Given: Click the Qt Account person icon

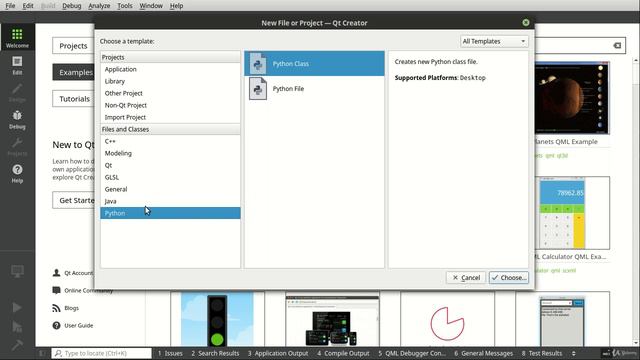Looking at the screenshot, I should click(x=56, y=273).
